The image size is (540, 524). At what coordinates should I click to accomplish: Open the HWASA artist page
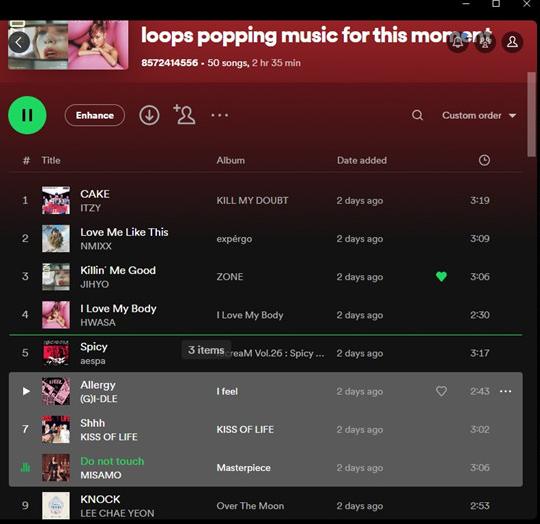point(98,323)
